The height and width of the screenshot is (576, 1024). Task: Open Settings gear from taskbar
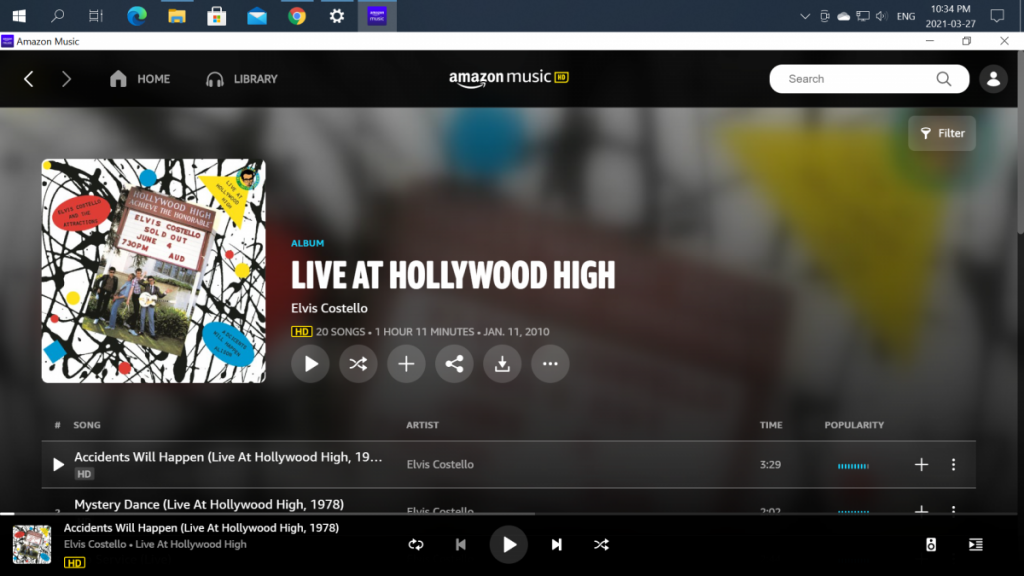[337, 16]
